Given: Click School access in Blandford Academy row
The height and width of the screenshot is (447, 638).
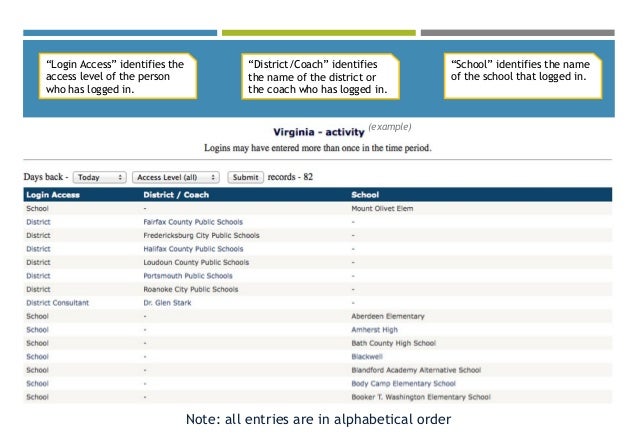Looking at the screenshot, I should [x=37, y=370].
